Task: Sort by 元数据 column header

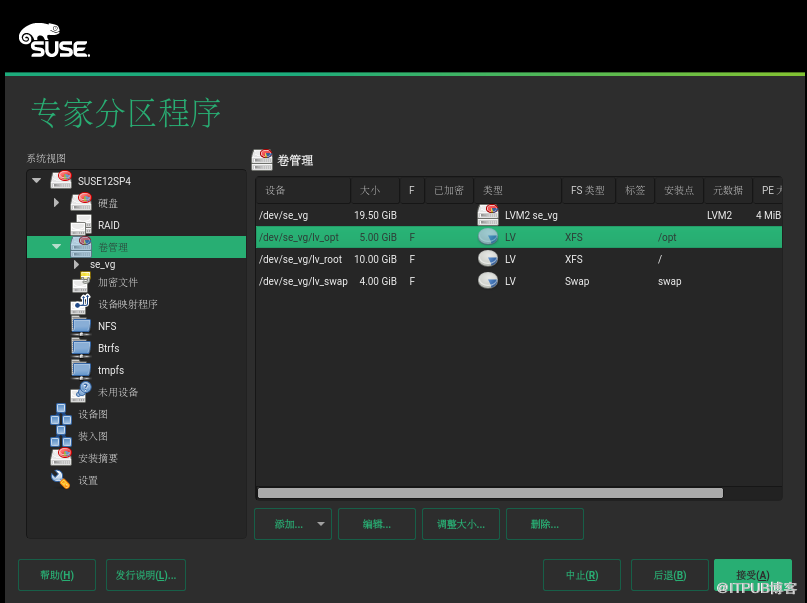Action: point(728,190)
